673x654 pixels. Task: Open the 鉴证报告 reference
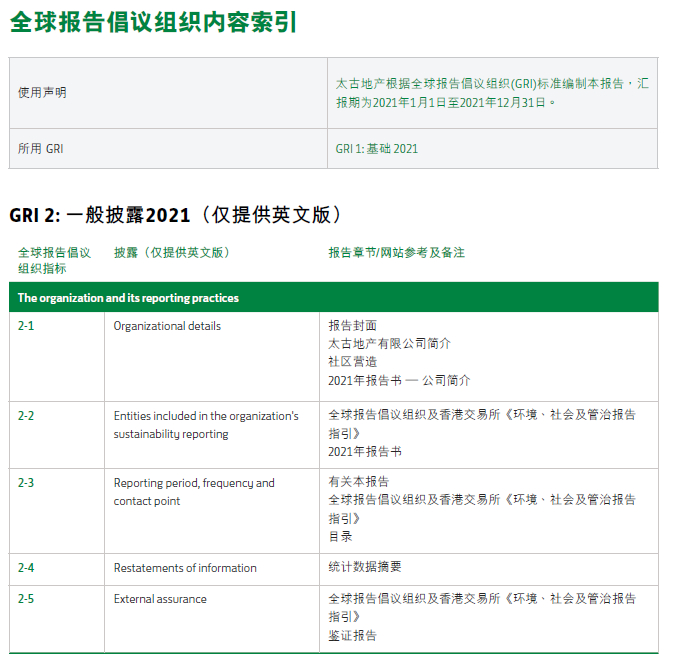[352, 636]
